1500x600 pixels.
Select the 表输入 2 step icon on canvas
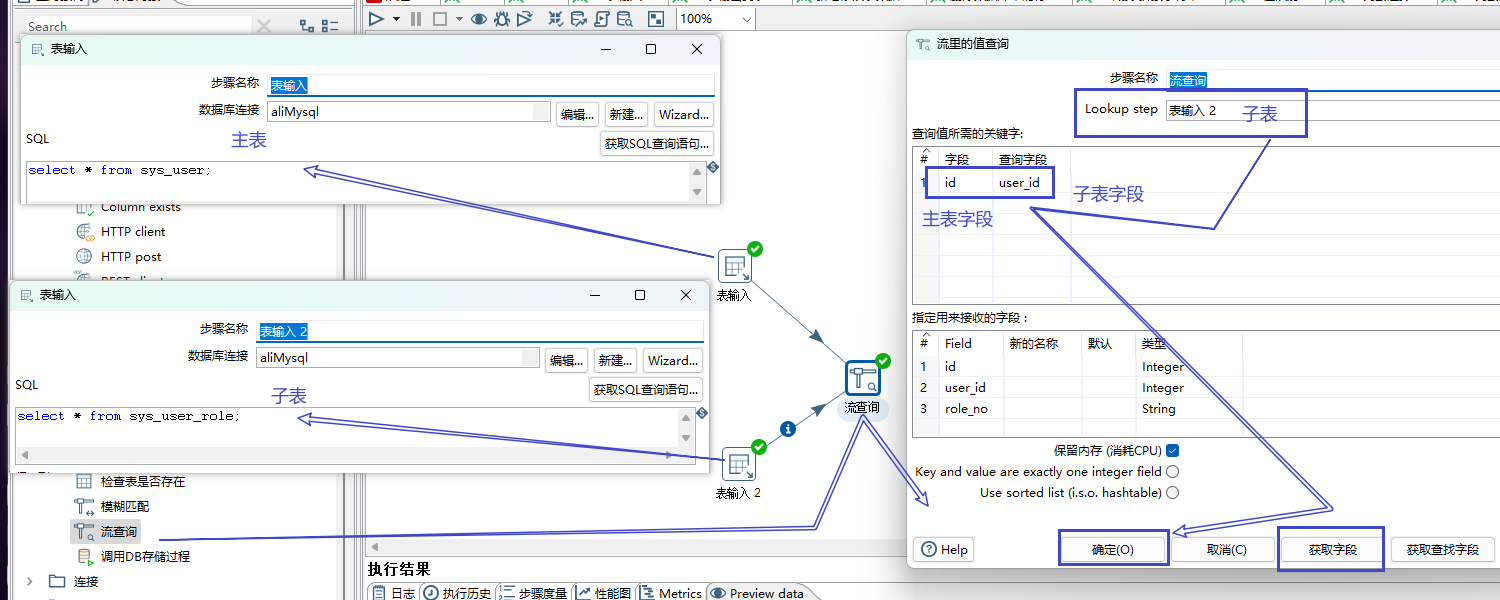(x=738, y=464)
